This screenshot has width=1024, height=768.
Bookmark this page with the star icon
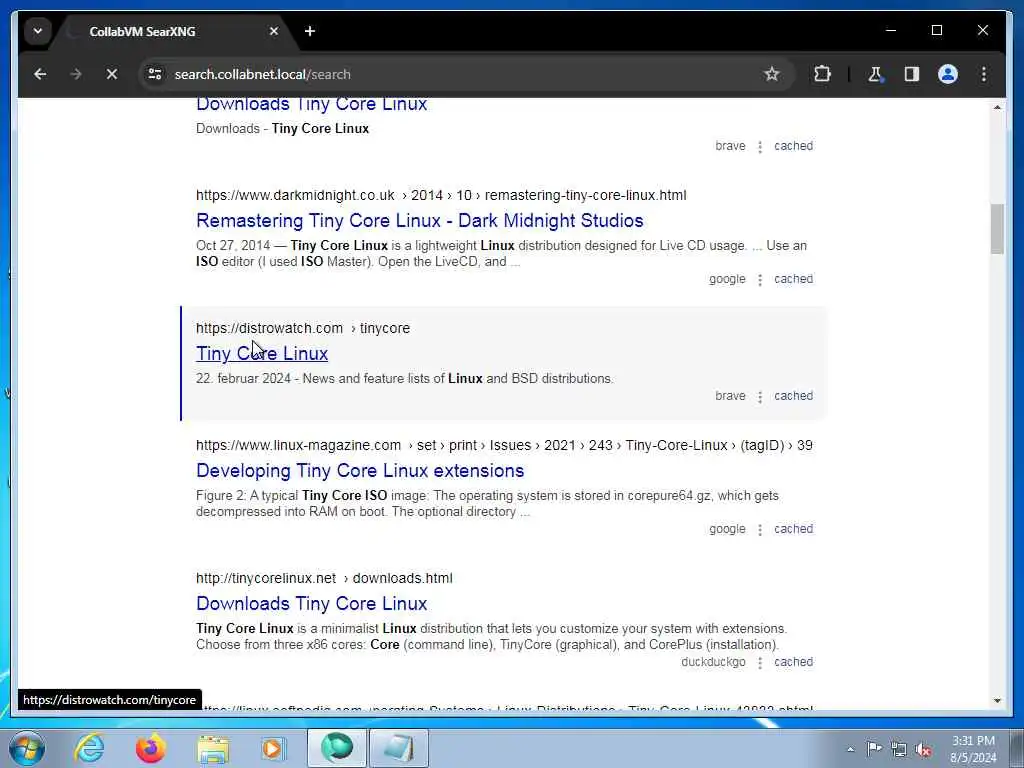[x=772, y=74]
